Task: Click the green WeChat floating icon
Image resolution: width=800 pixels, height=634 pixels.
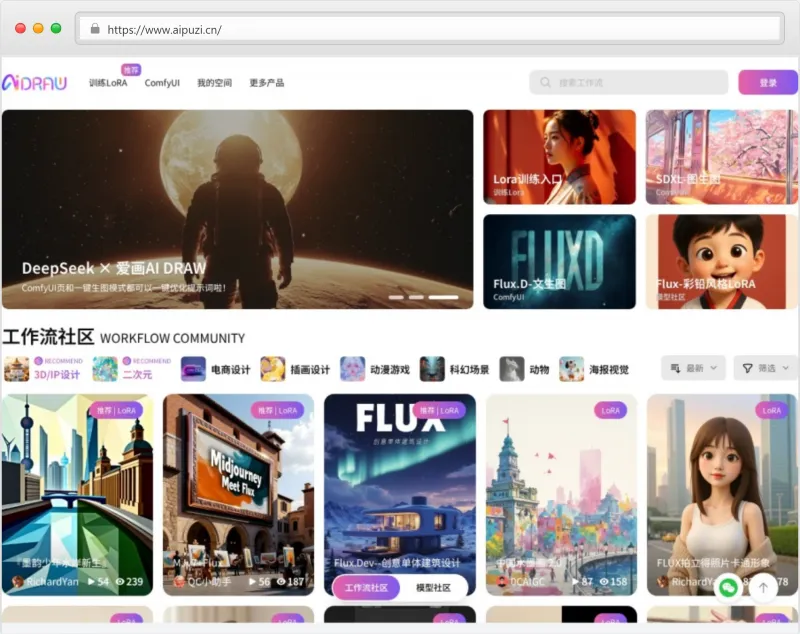Action: (x=728, y=587)
